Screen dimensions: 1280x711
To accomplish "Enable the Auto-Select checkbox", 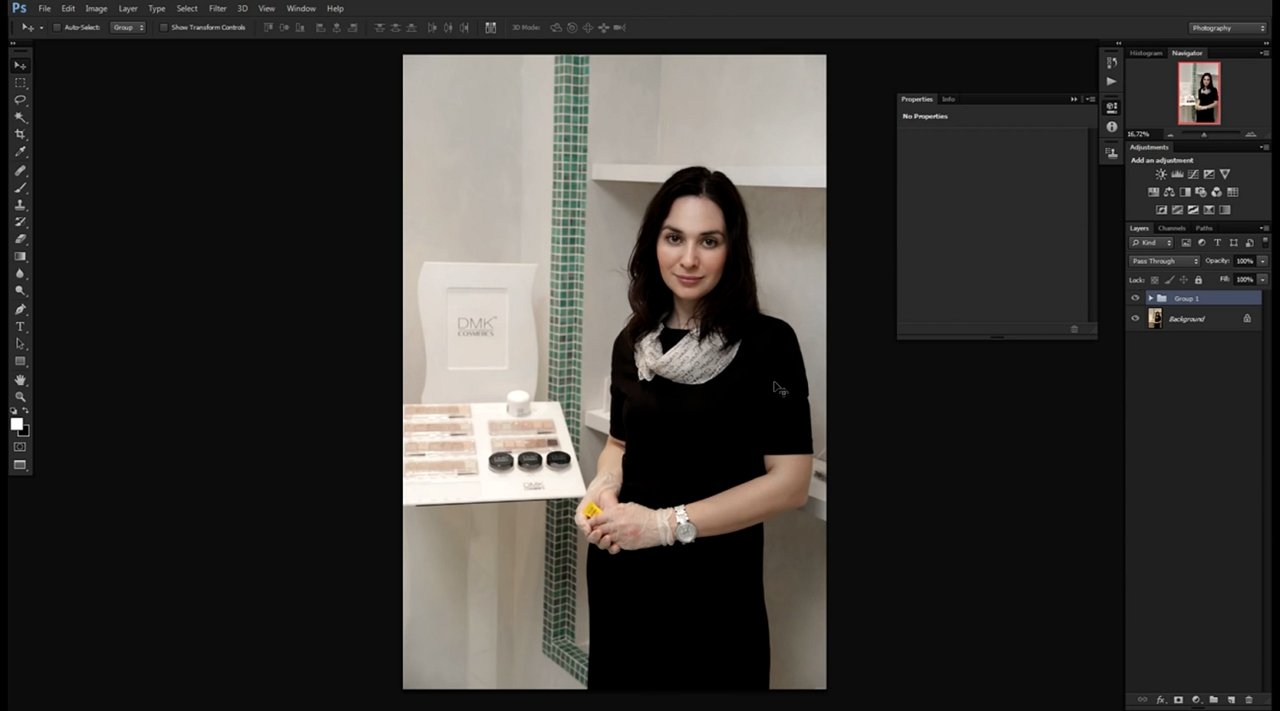I will click(57, 27).
